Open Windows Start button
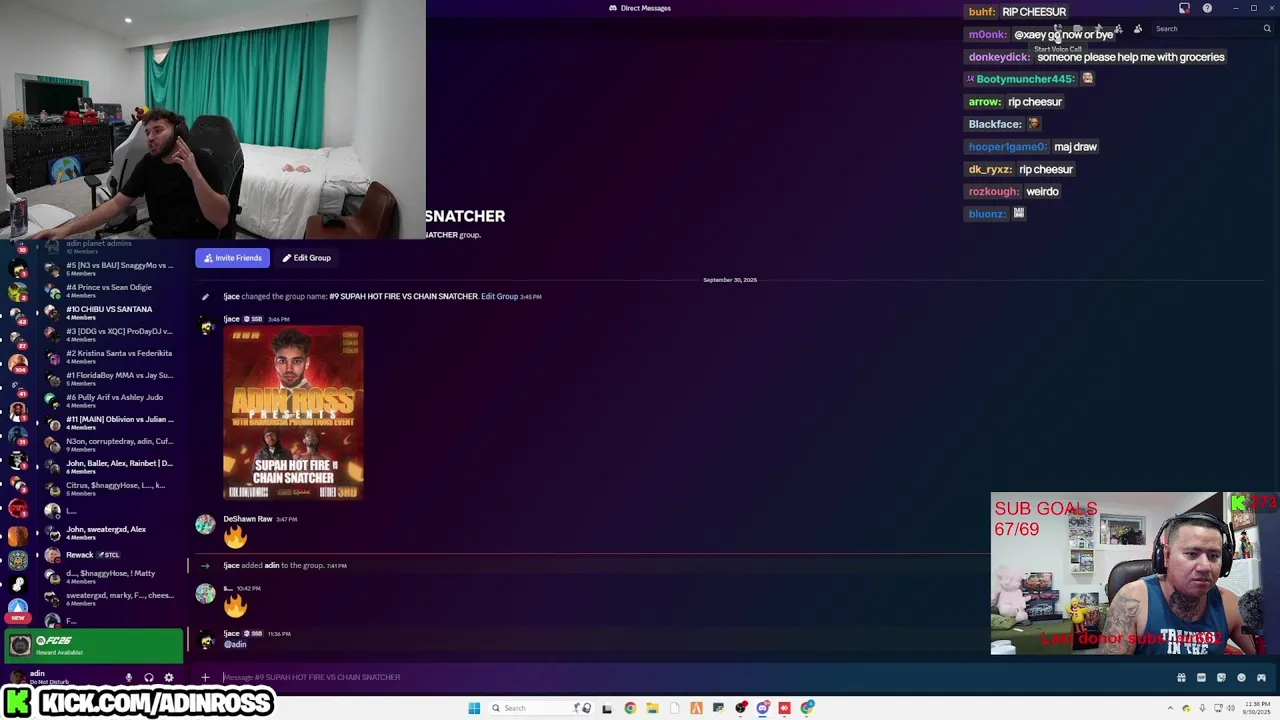 pyautogui.click(x=474, y=708)
